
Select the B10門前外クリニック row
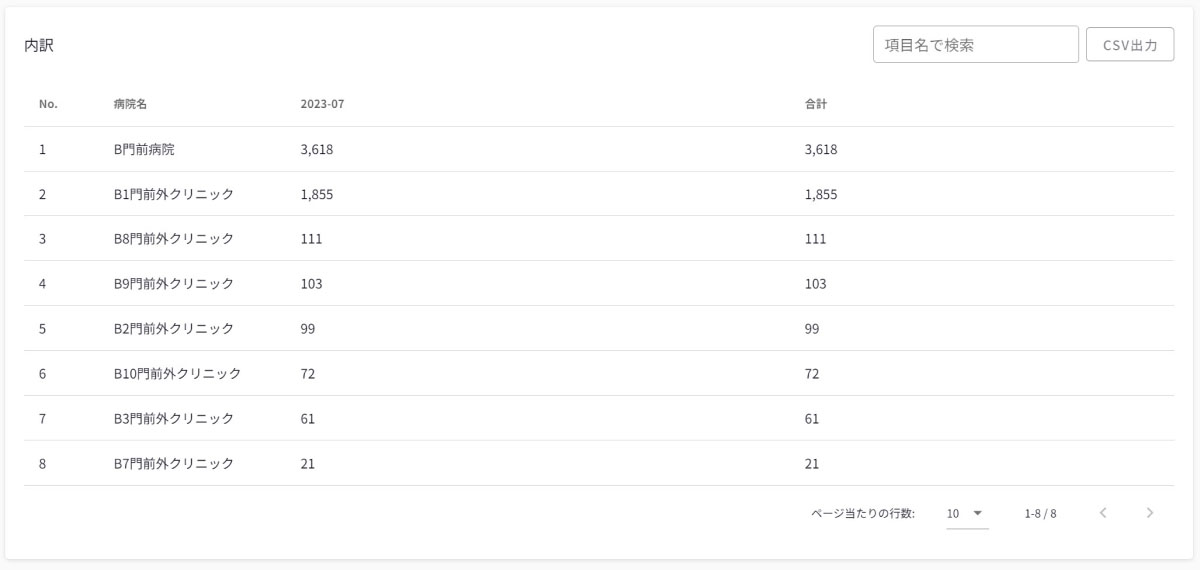(x=178, y=374)
